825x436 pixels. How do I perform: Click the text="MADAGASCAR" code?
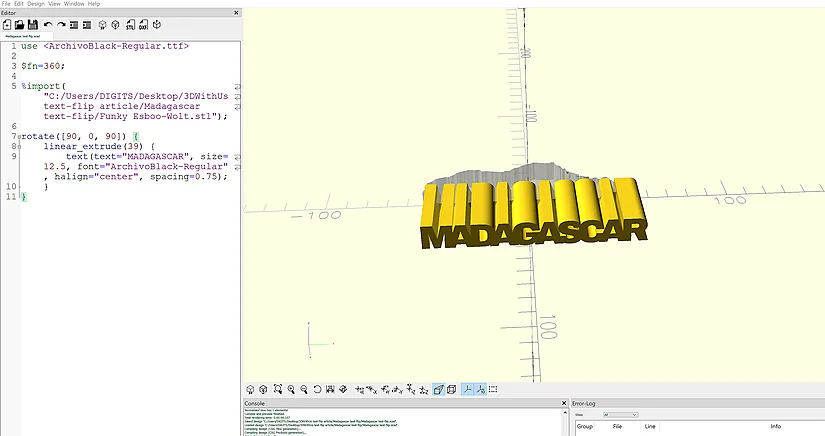[x=141, y=156]
